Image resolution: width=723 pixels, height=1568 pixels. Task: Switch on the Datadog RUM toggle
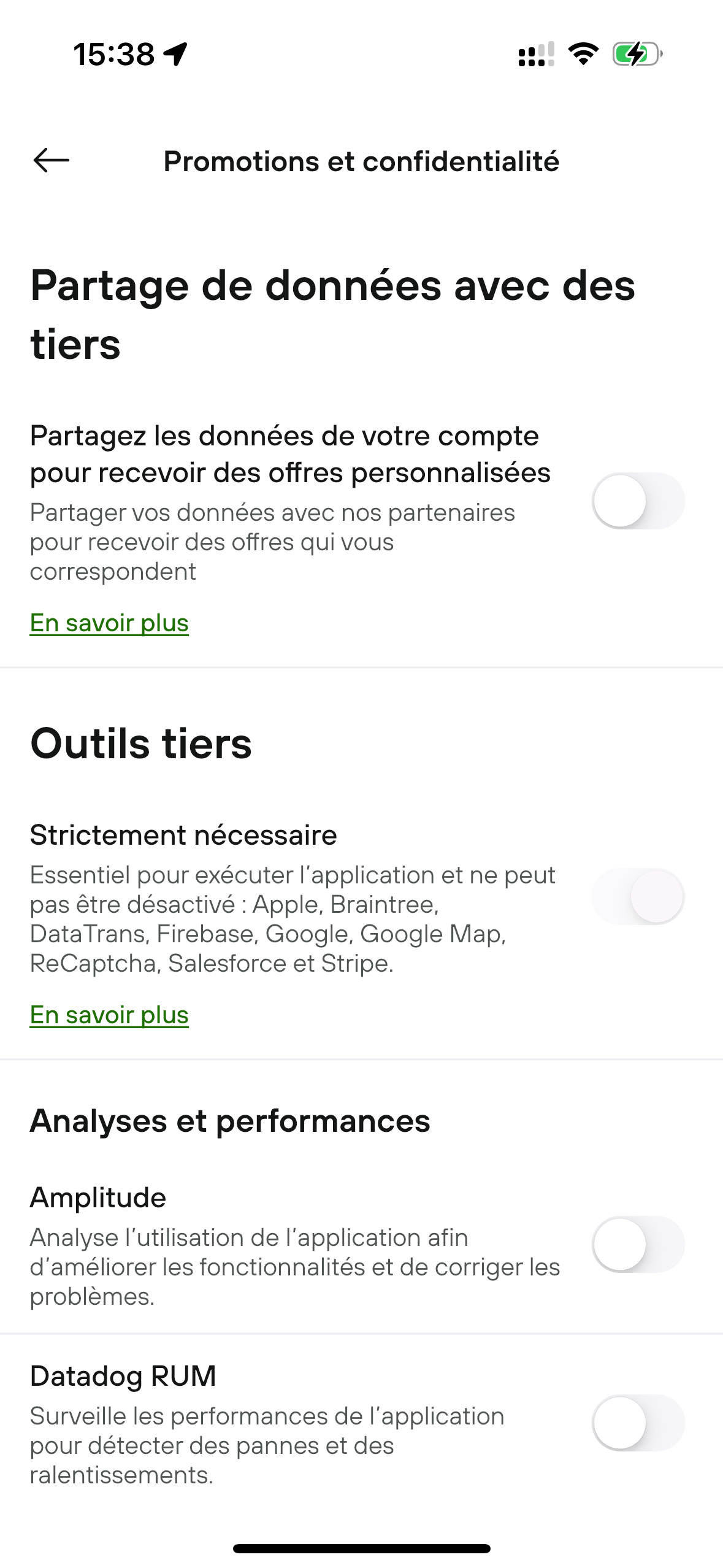point(638,1423)
